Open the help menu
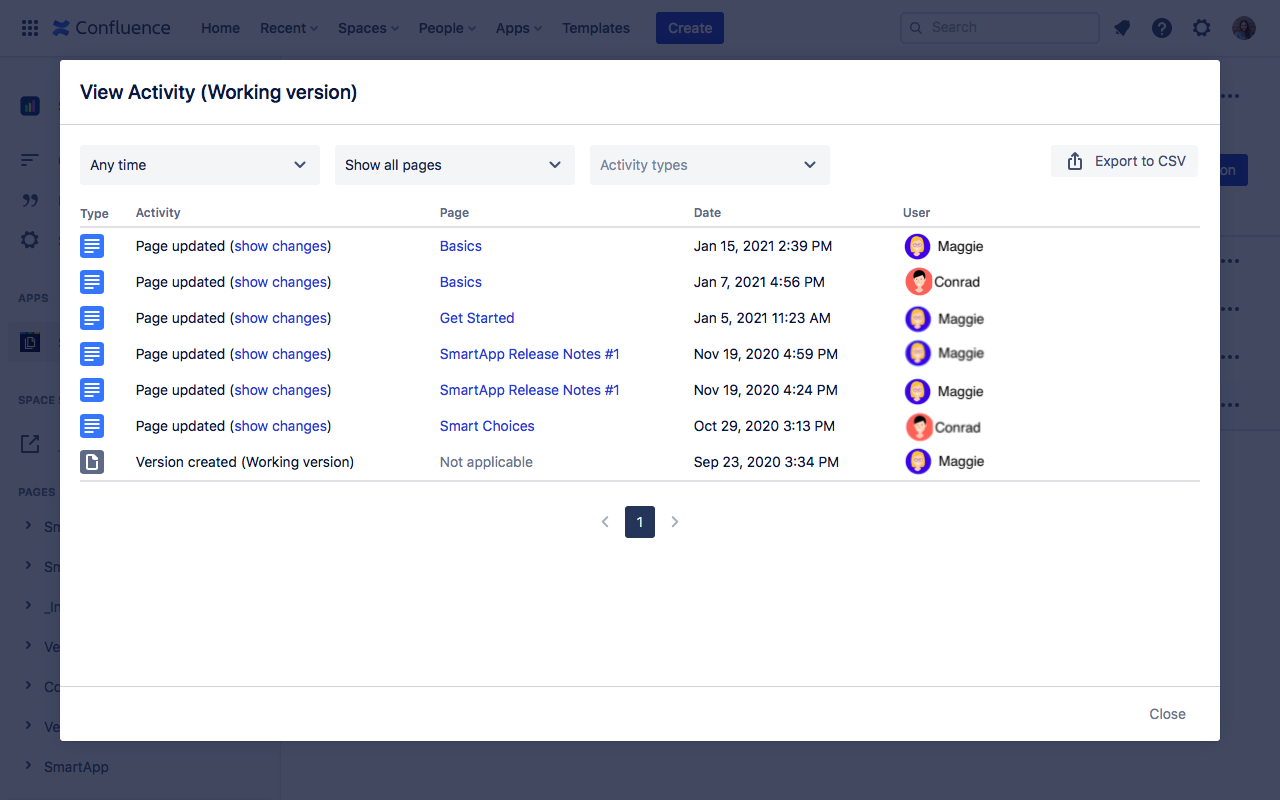The width and height of the screenshot is (1280, 800). tap(1161, 27)
